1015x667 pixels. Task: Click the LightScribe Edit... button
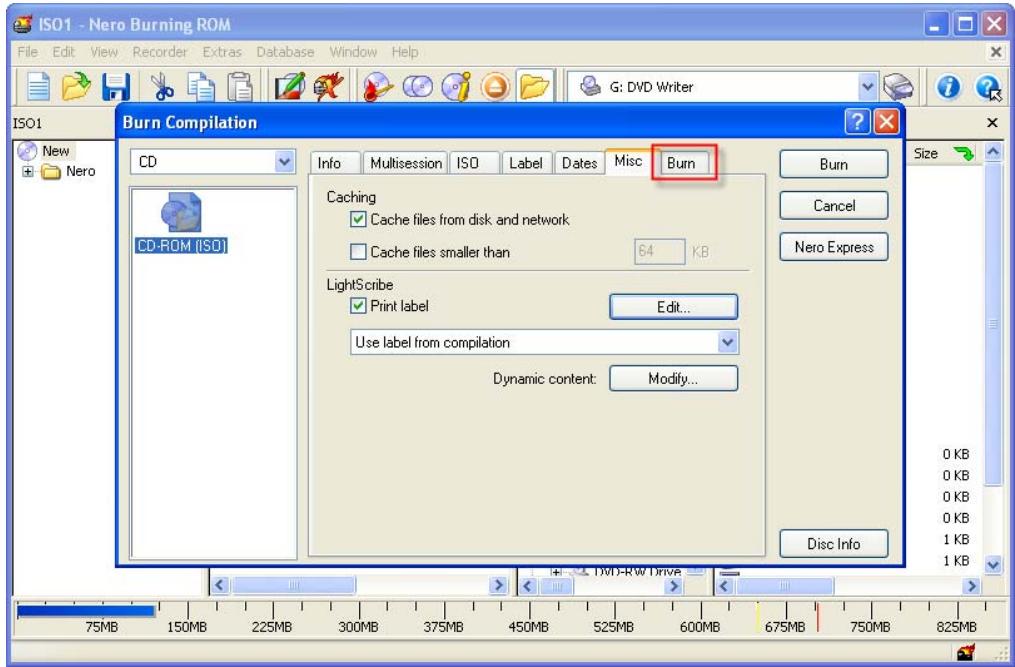coord(673,307)
